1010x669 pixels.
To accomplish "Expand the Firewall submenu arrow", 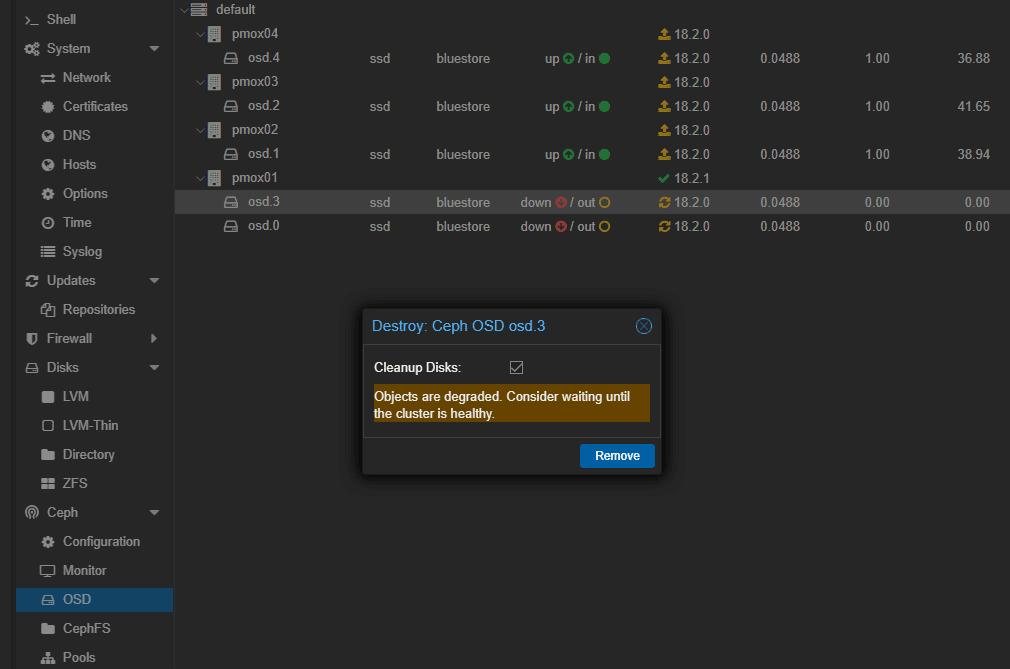I will 154,339.
